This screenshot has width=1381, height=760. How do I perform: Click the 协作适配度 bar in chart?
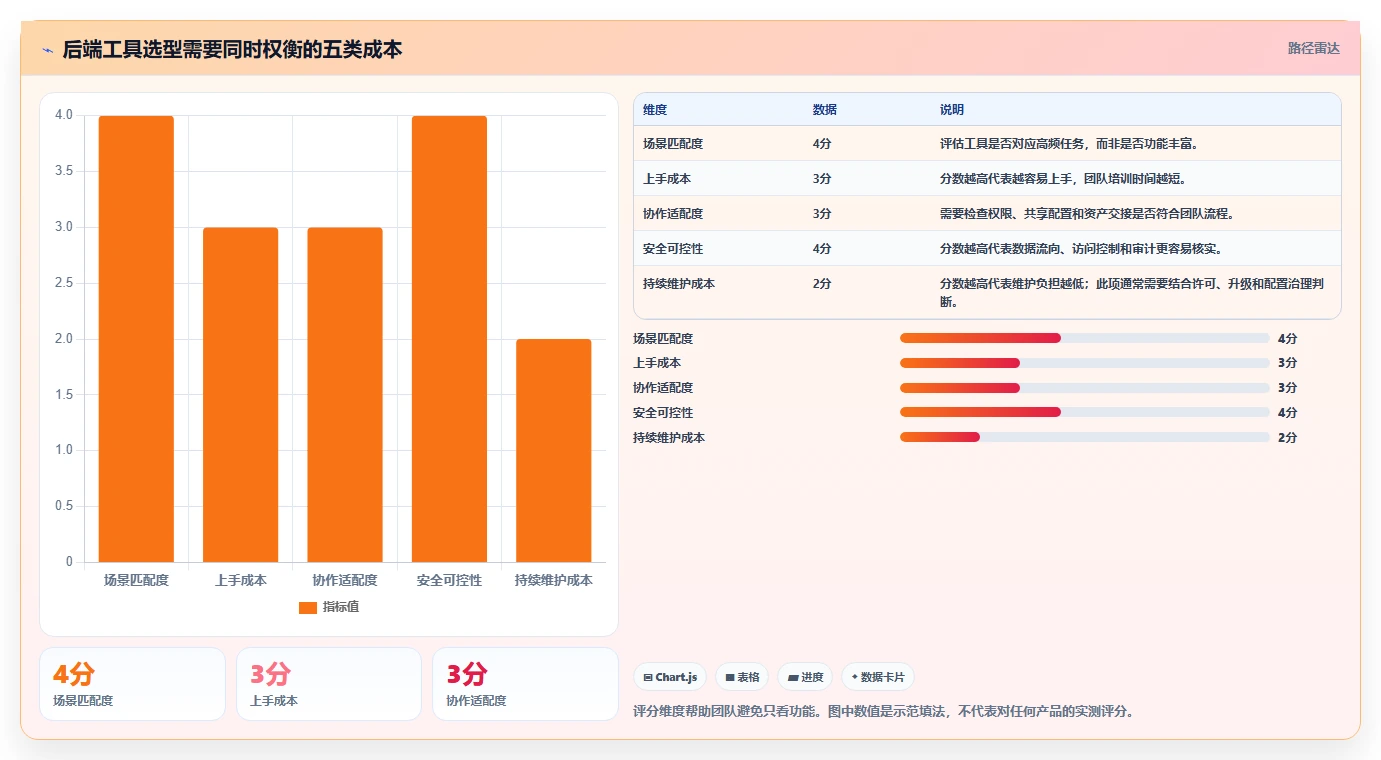click(345, 395)
